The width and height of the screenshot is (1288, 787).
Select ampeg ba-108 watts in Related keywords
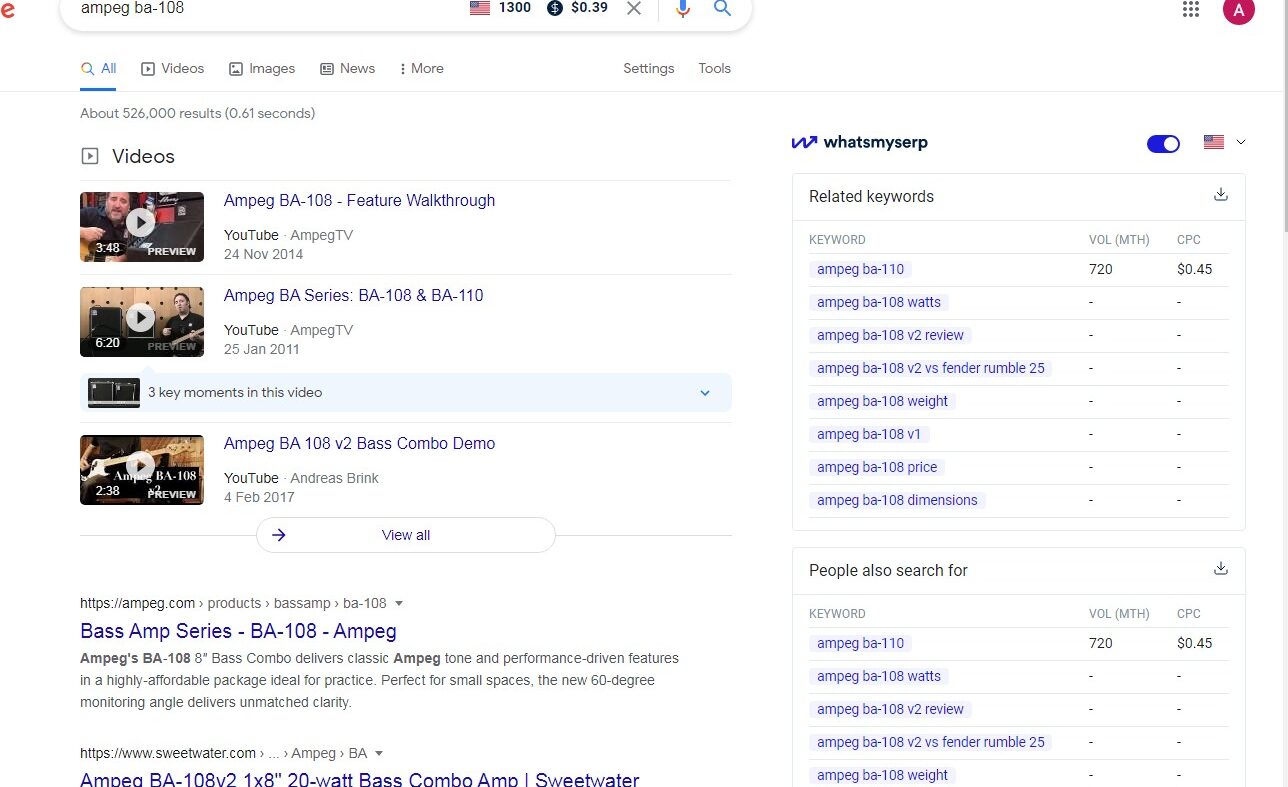(879, 302)
